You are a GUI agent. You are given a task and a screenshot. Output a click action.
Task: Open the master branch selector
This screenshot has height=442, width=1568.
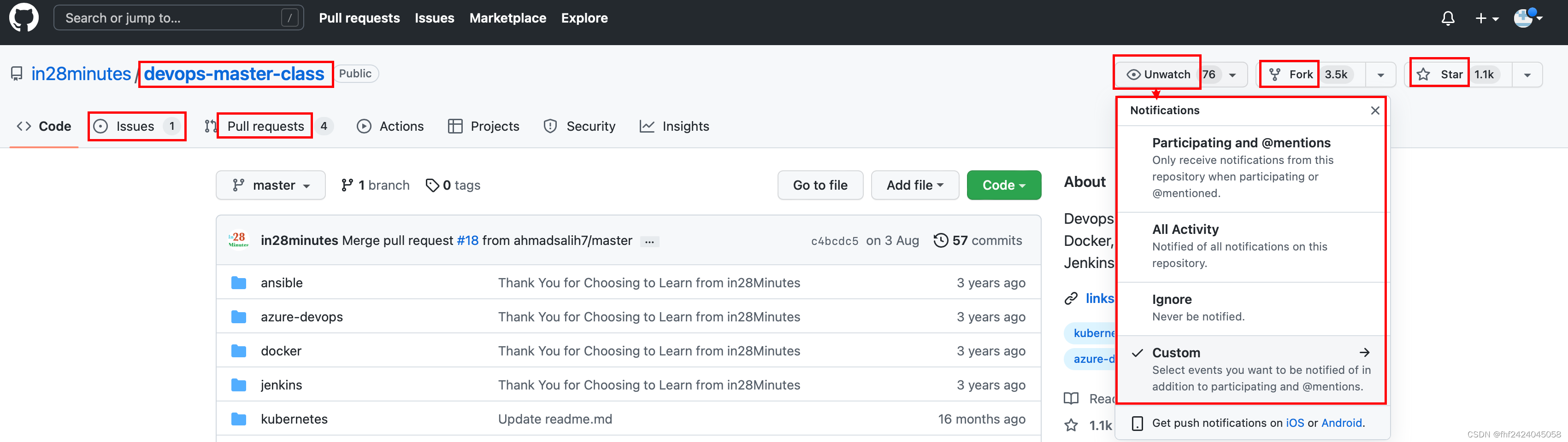point(271,185)
